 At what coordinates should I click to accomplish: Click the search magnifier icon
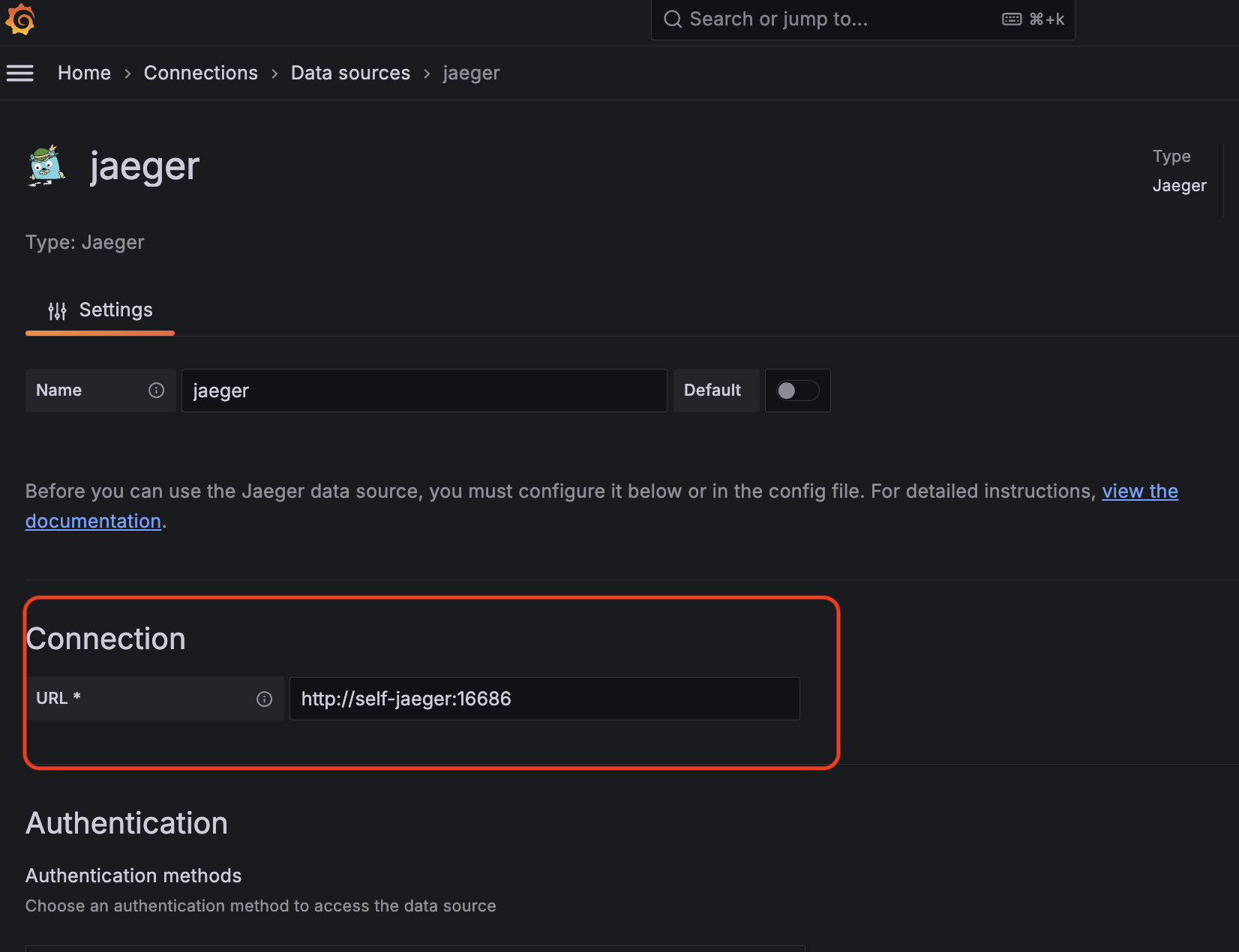tap(673, 19)
